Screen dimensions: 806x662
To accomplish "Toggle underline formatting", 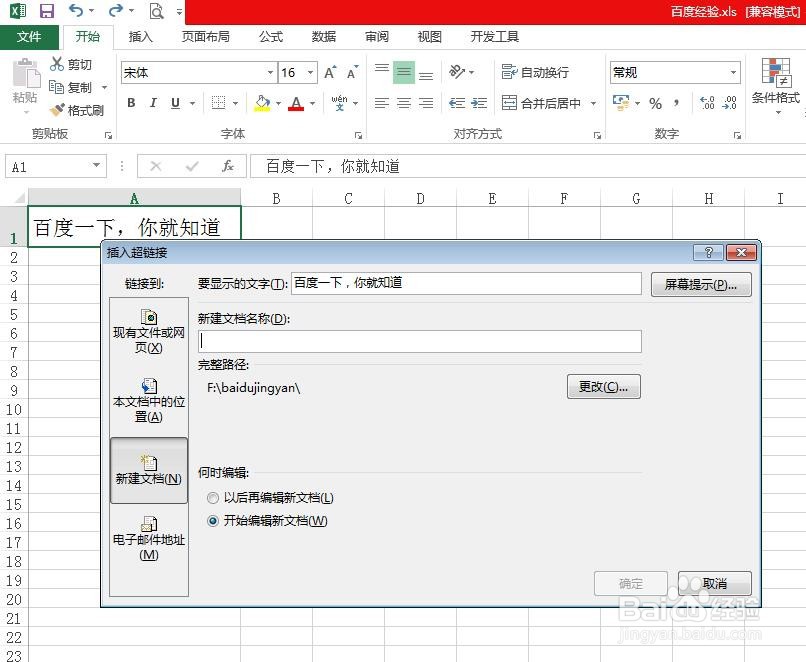I will (175, 103).
